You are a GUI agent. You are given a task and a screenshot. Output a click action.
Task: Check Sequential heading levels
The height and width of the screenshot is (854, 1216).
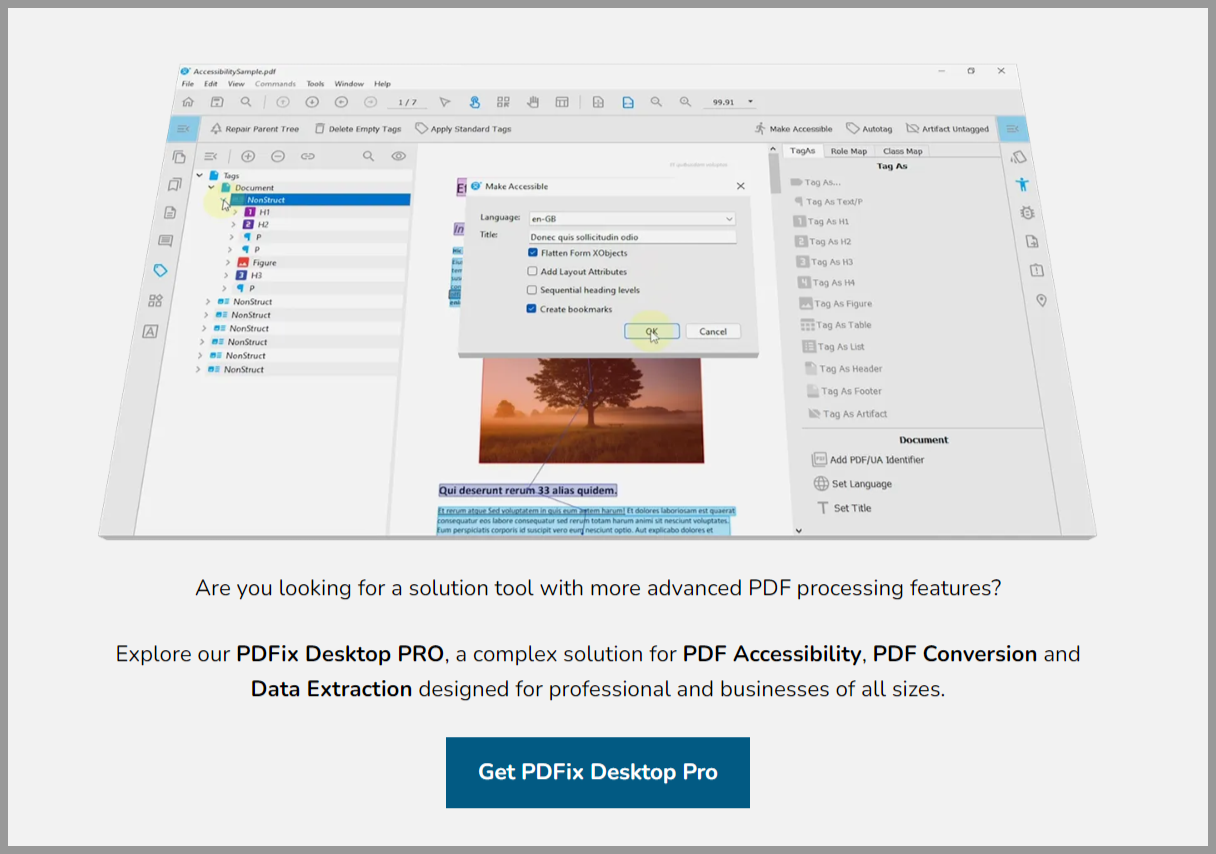tap(534, 290)
